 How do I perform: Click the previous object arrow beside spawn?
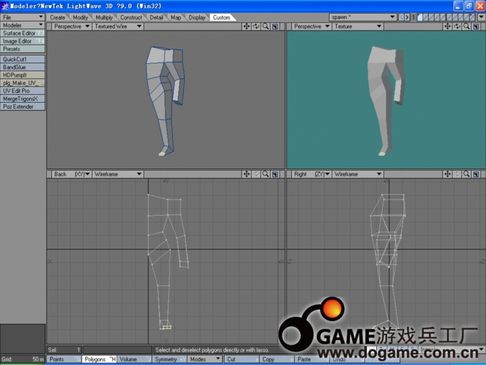tap(402, 17)
